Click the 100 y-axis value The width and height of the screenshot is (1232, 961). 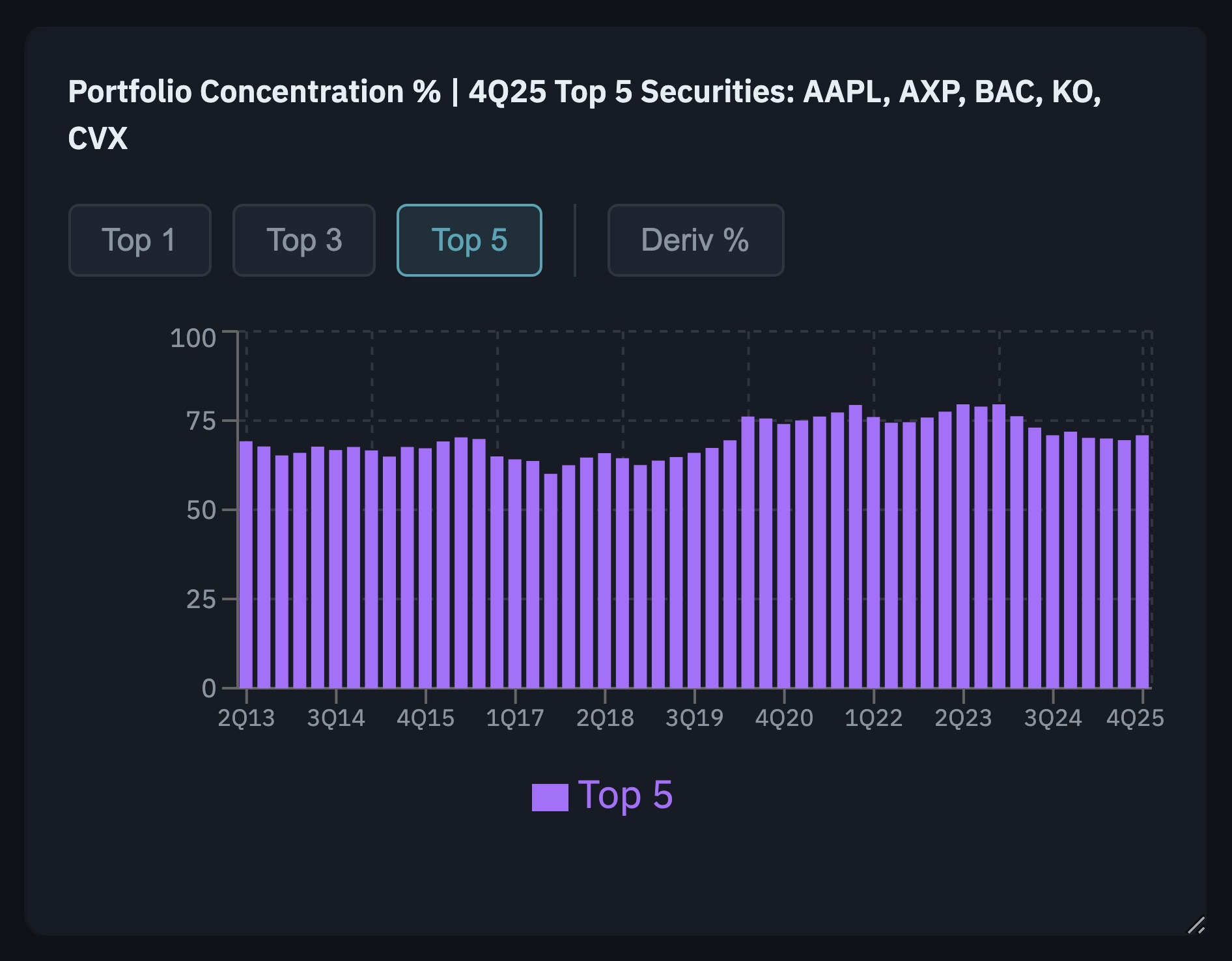193,338
